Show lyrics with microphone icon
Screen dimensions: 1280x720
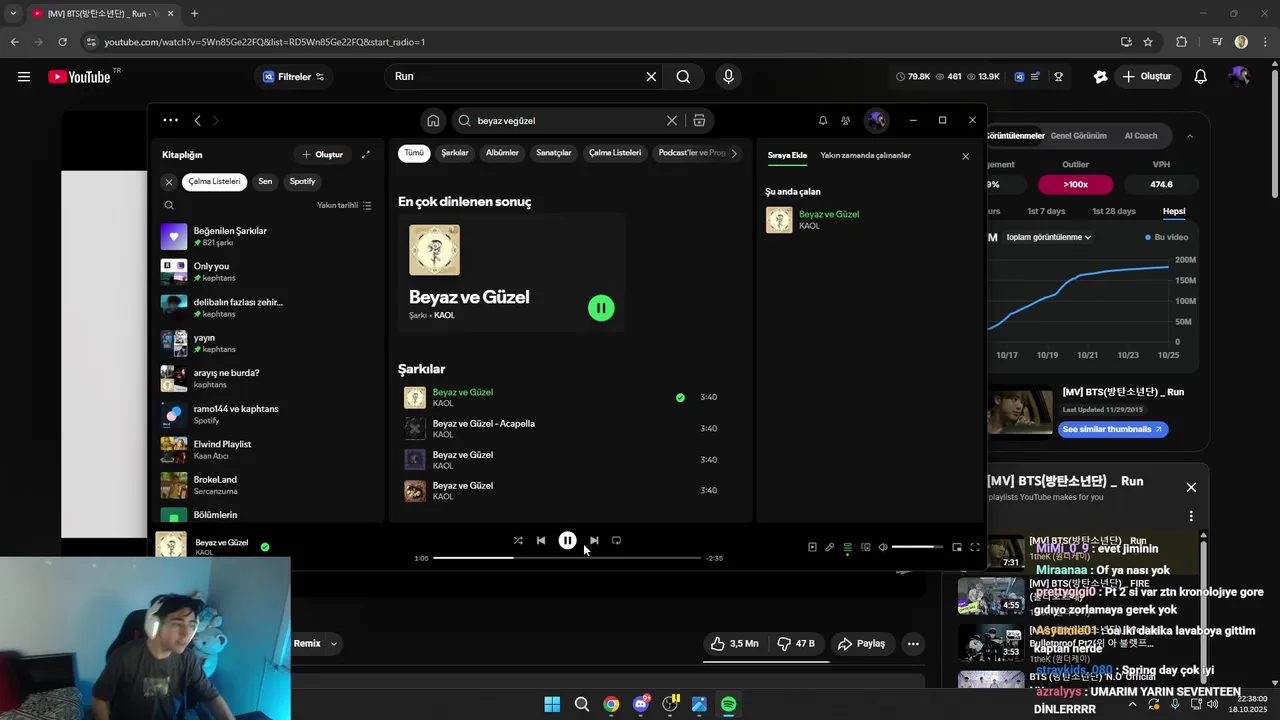point(830,547)
